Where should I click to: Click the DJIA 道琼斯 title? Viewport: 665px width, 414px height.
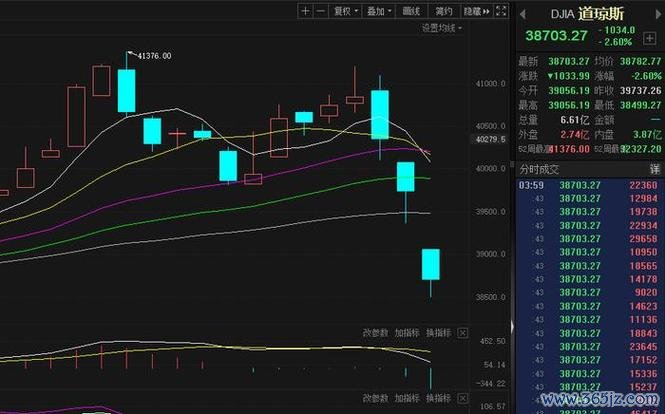[587, 14]
